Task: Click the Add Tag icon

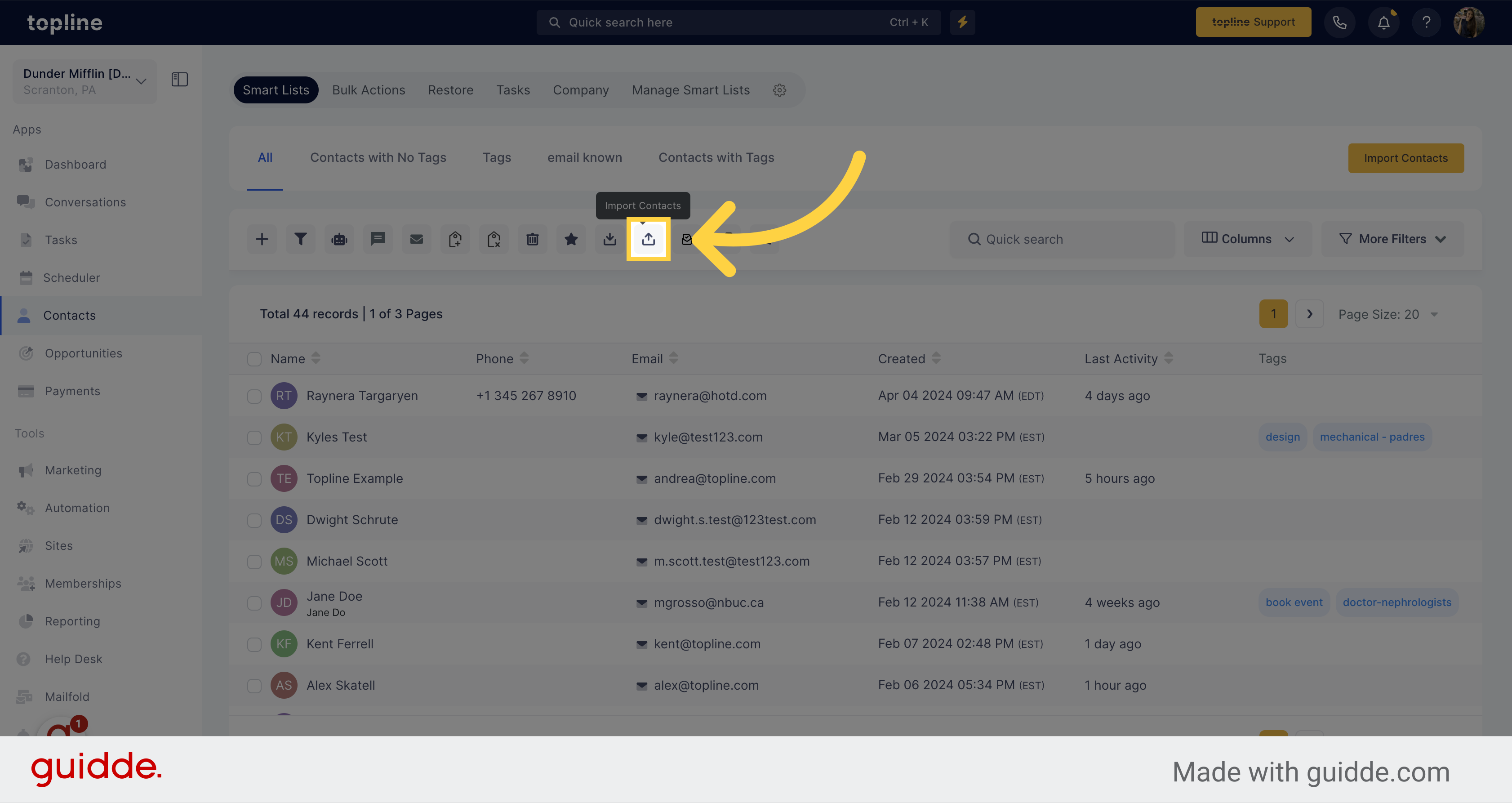Action: point(455,239)
